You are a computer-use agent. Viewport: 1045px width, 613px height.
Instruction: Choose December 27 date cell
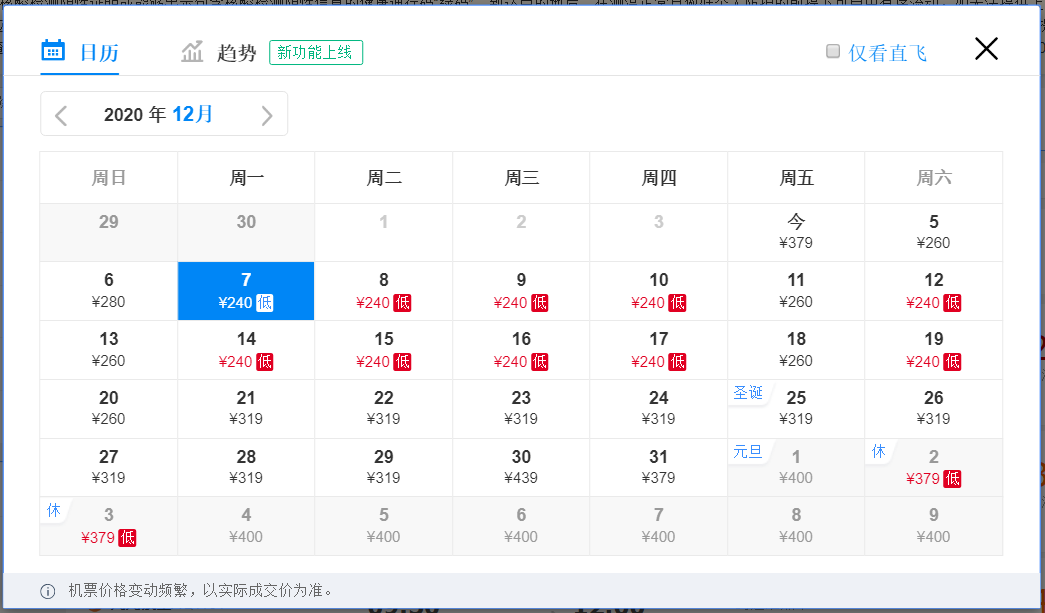pos(109,467)
